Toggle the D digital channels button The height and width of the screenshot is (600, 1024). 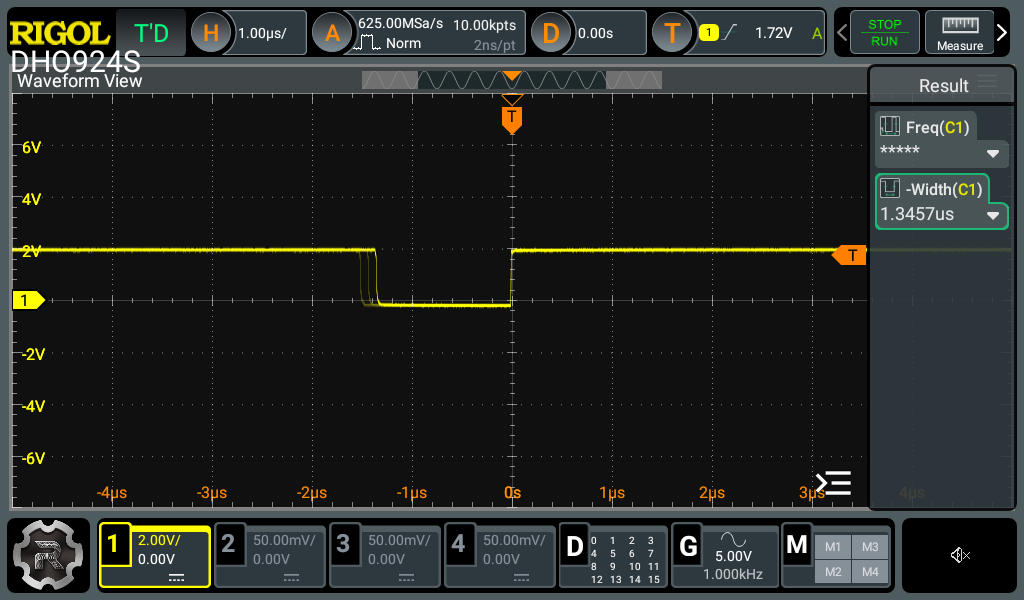(574, 546)
